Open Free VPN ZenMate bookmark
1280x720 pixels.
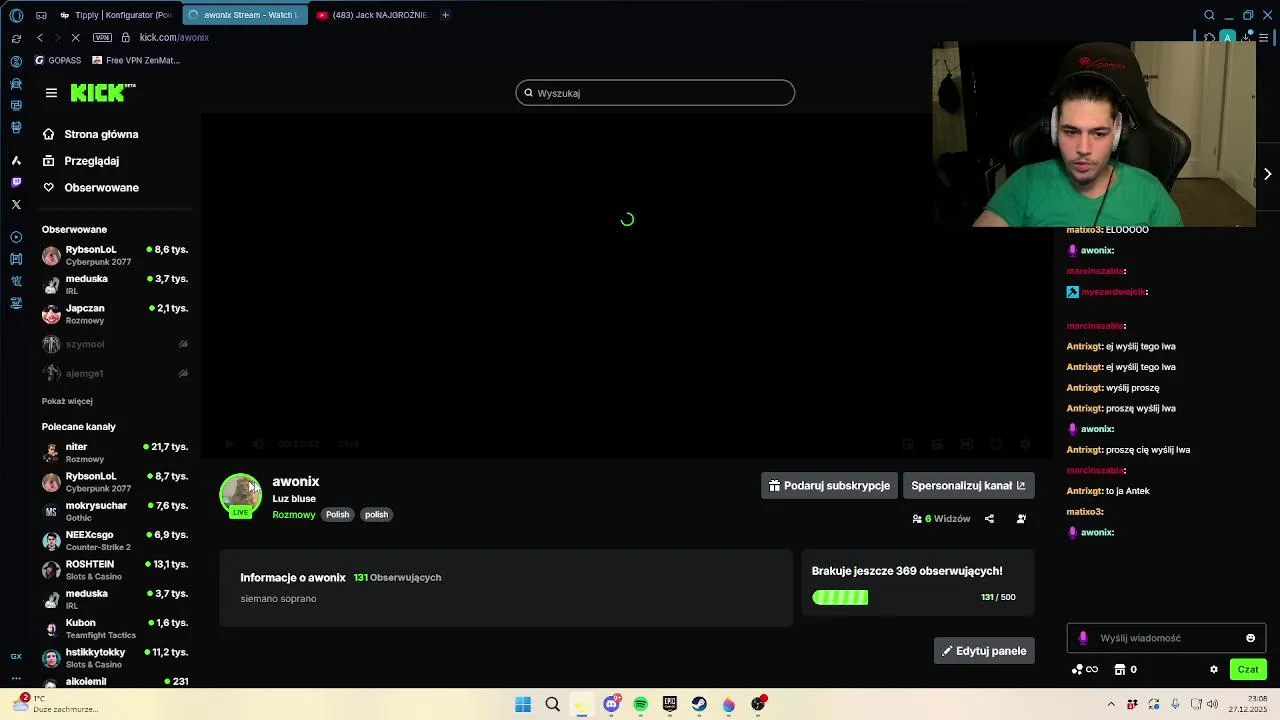135,60
